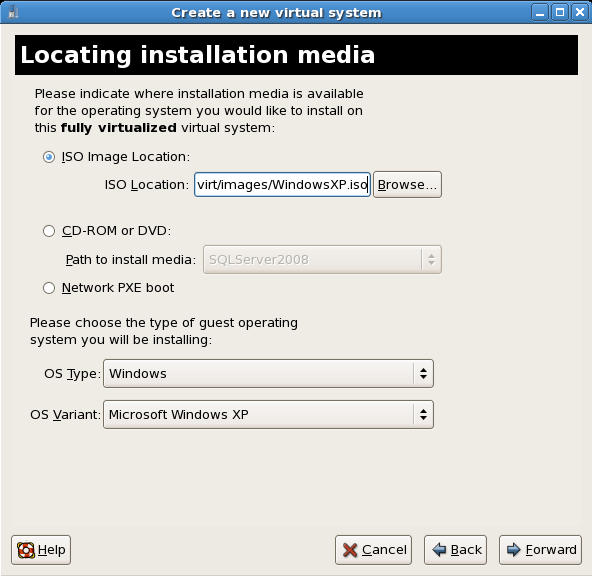
Task: Minimize the Create a new virtual system window
Action: point(540,13)
